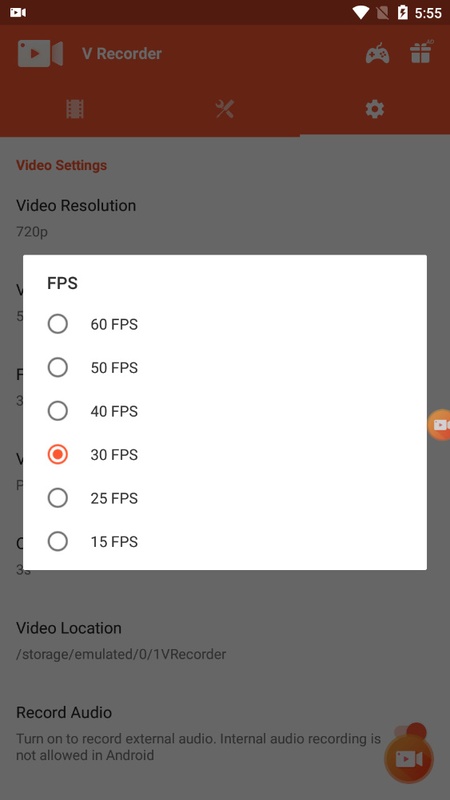This screenshot has width=450, height=800.
Task: Tap the orange camera record button
Action: [x=409, y=759]
